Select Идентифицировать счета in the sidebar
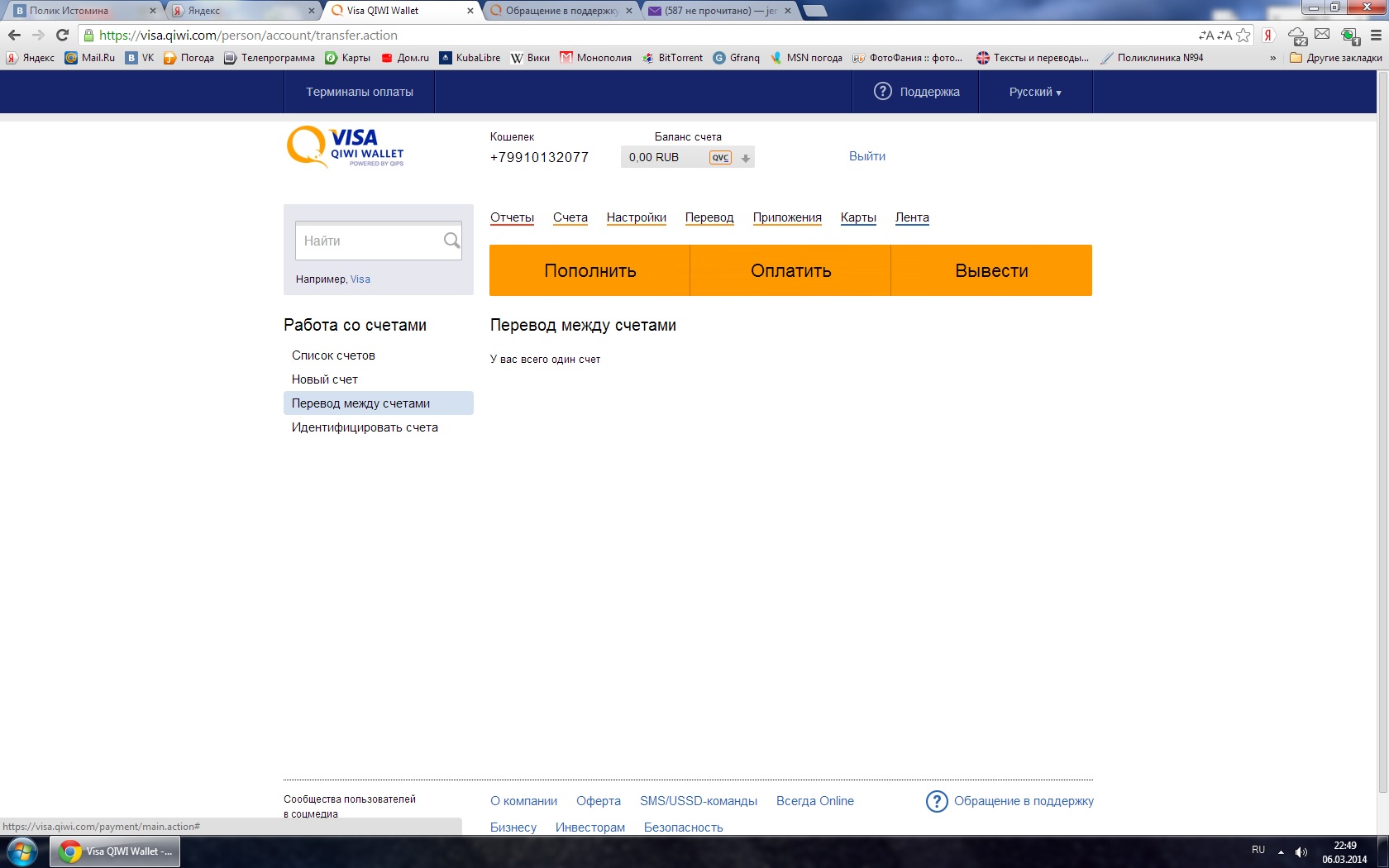This screenshot has width=1389, height=868. pos(365,427)
